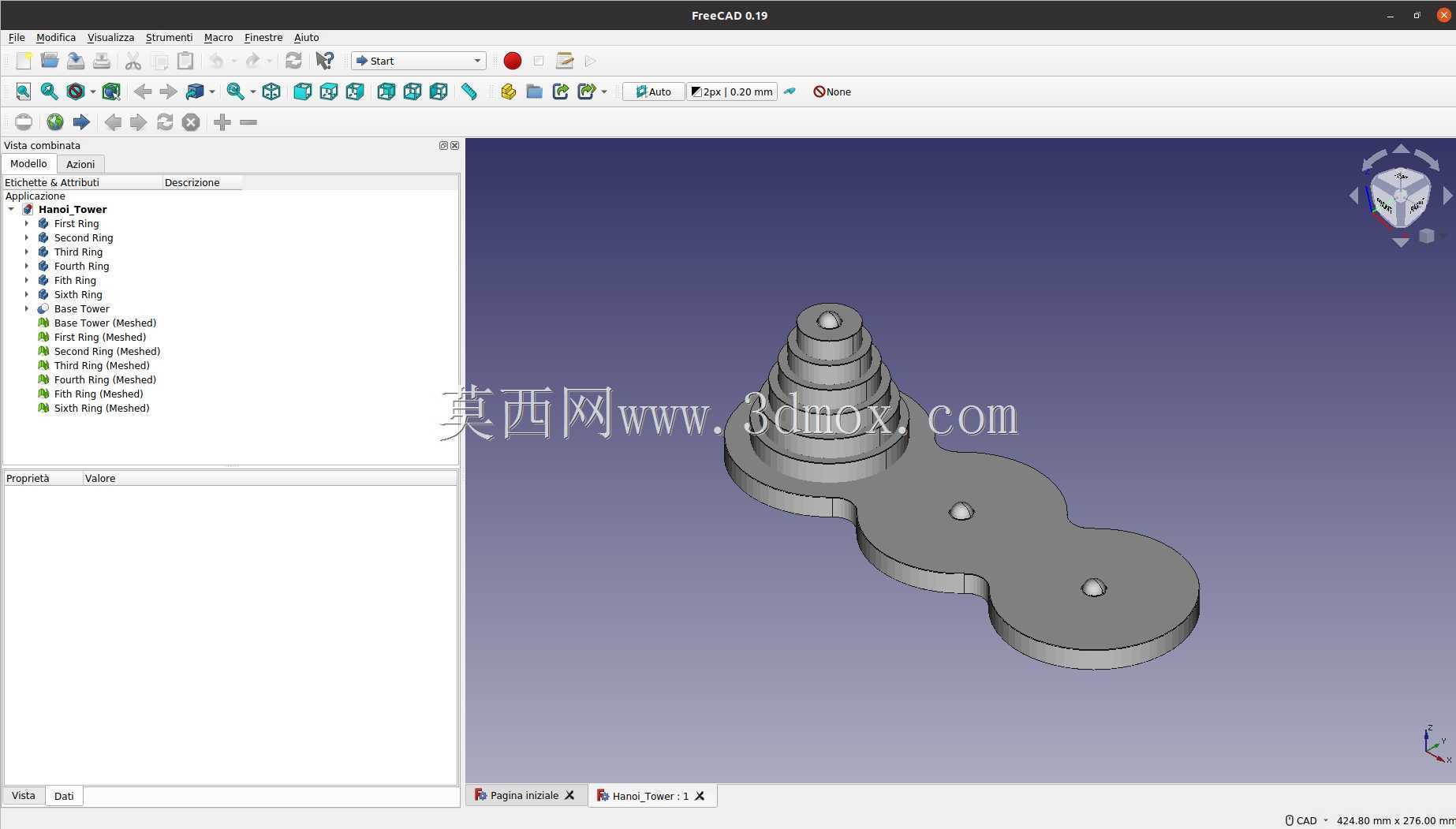Viewport: 1456px width, 829px height.
Task: Activate the measure distance ruler tool
Action: pos(469,91)
